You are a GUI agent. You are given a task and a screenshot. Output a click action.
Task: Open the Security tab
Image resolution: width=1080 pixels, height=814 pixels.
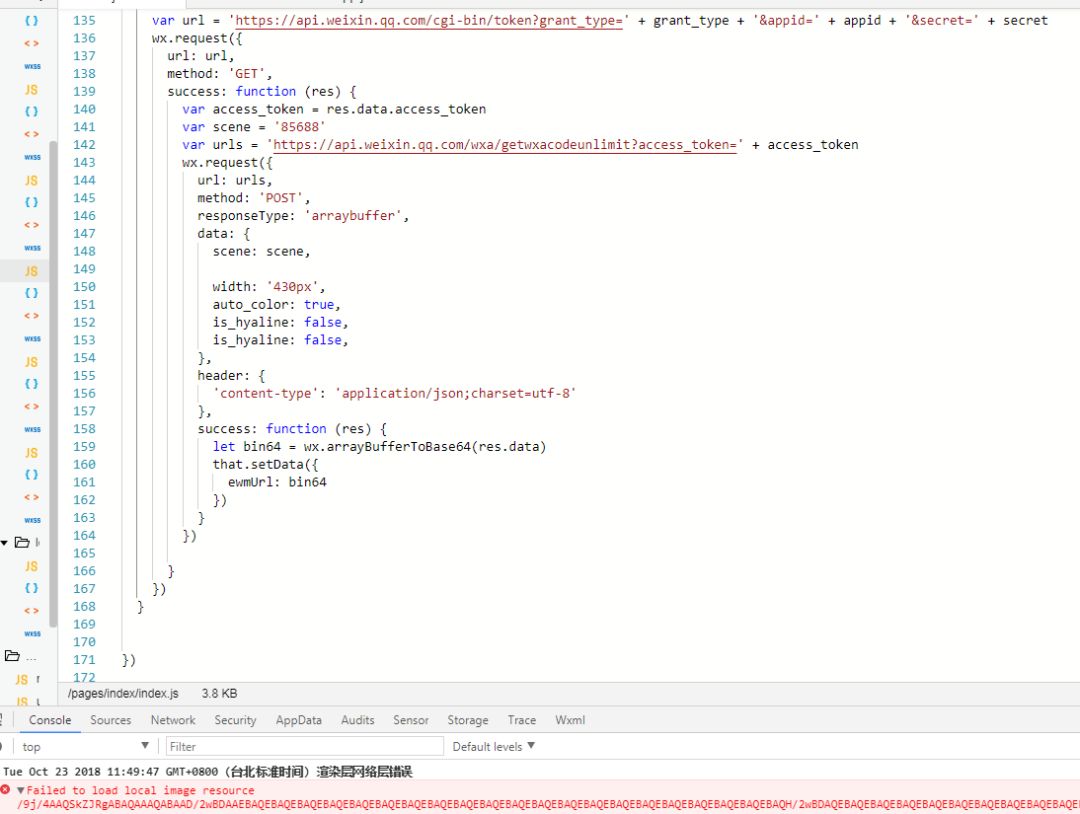click(235, 720)
